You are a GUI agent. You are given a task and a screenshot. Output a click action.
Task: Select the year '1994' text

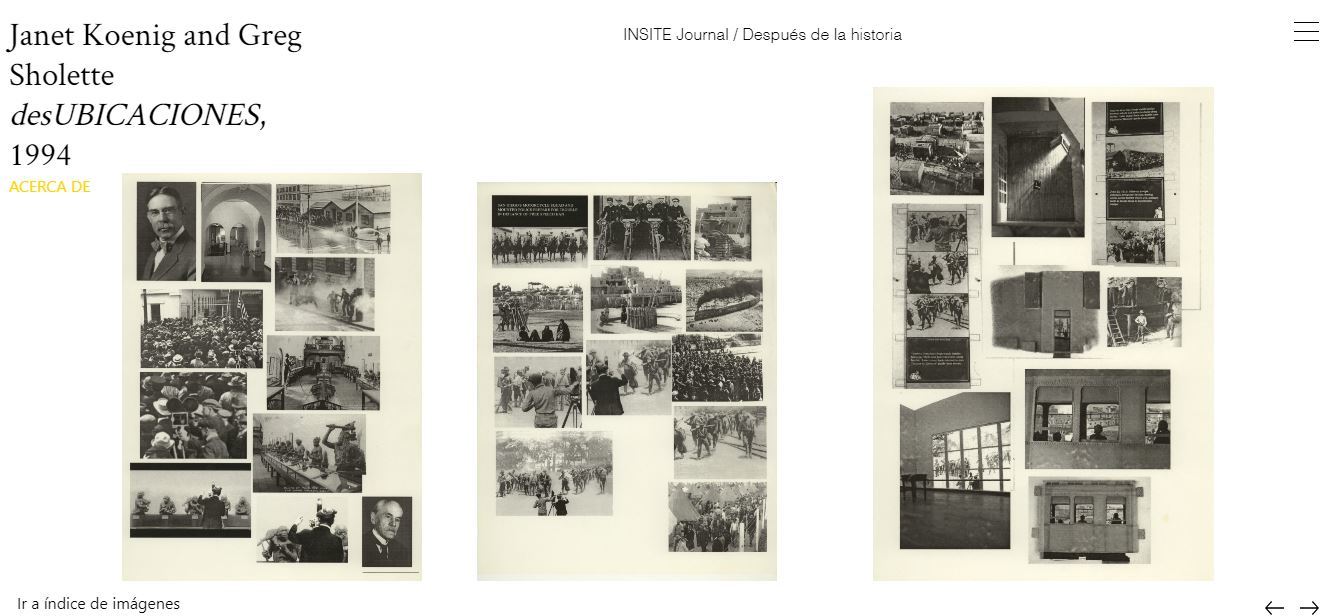40,155
